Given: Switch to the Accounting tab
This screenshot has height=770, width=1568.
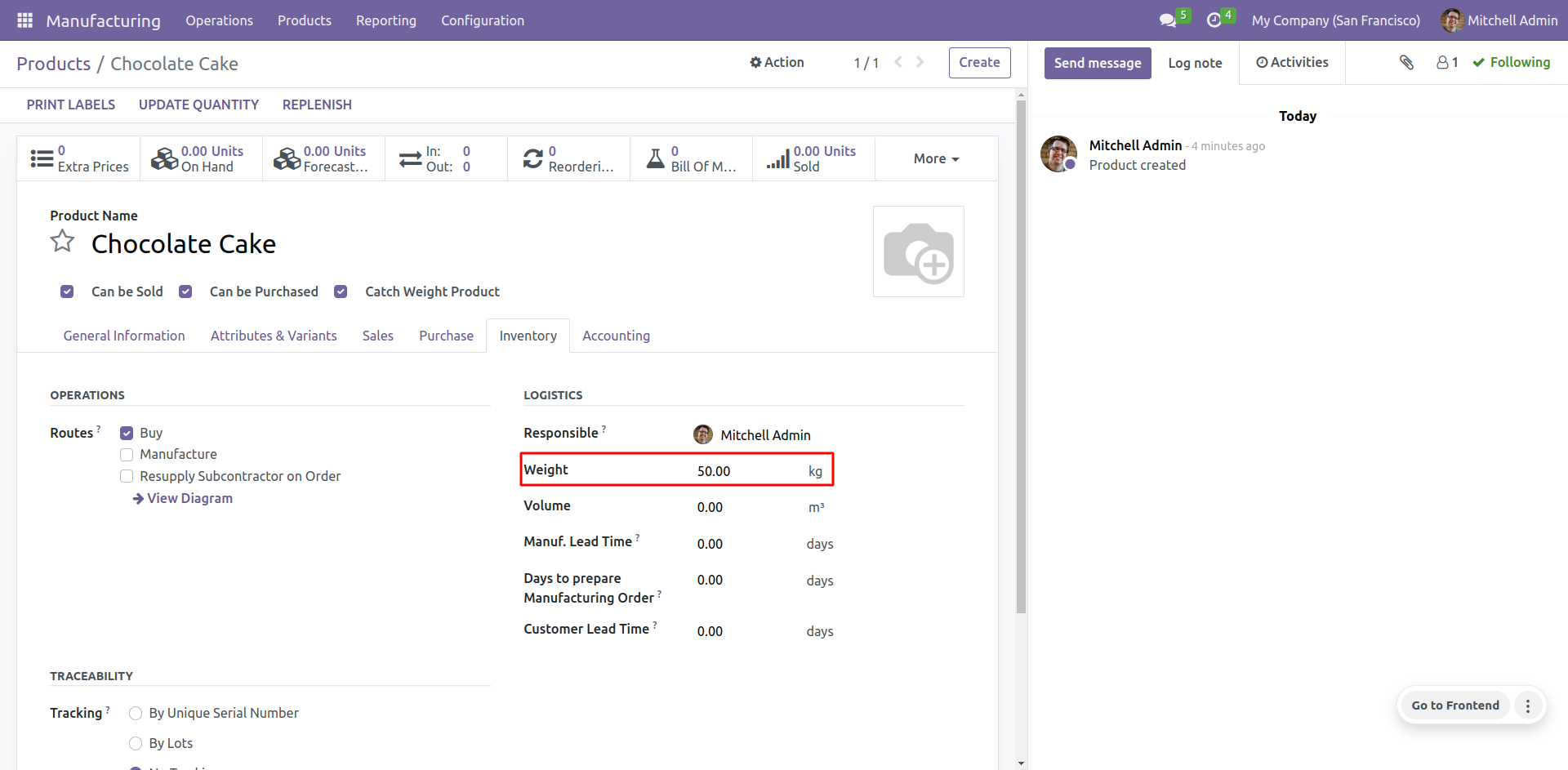Looking at the screenshot, I should 616,336.
